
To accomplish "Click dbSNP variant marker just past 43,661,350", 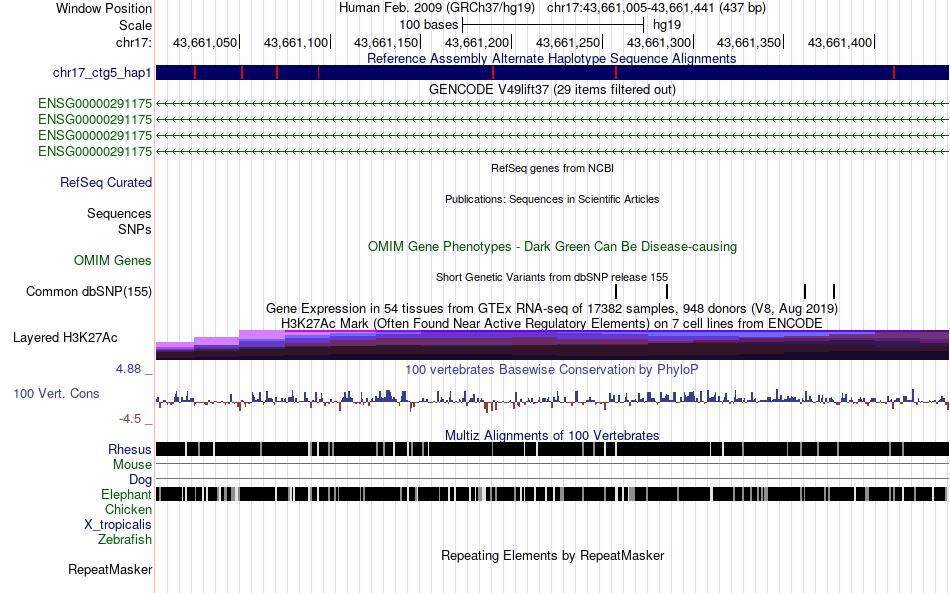I will 805,291.
